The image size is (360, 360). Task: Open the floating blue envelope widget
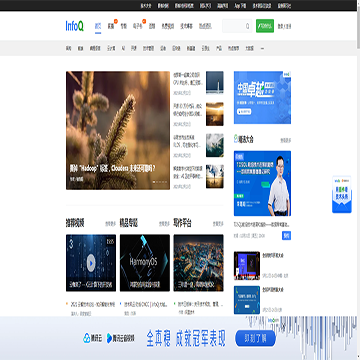pos(342,194)
